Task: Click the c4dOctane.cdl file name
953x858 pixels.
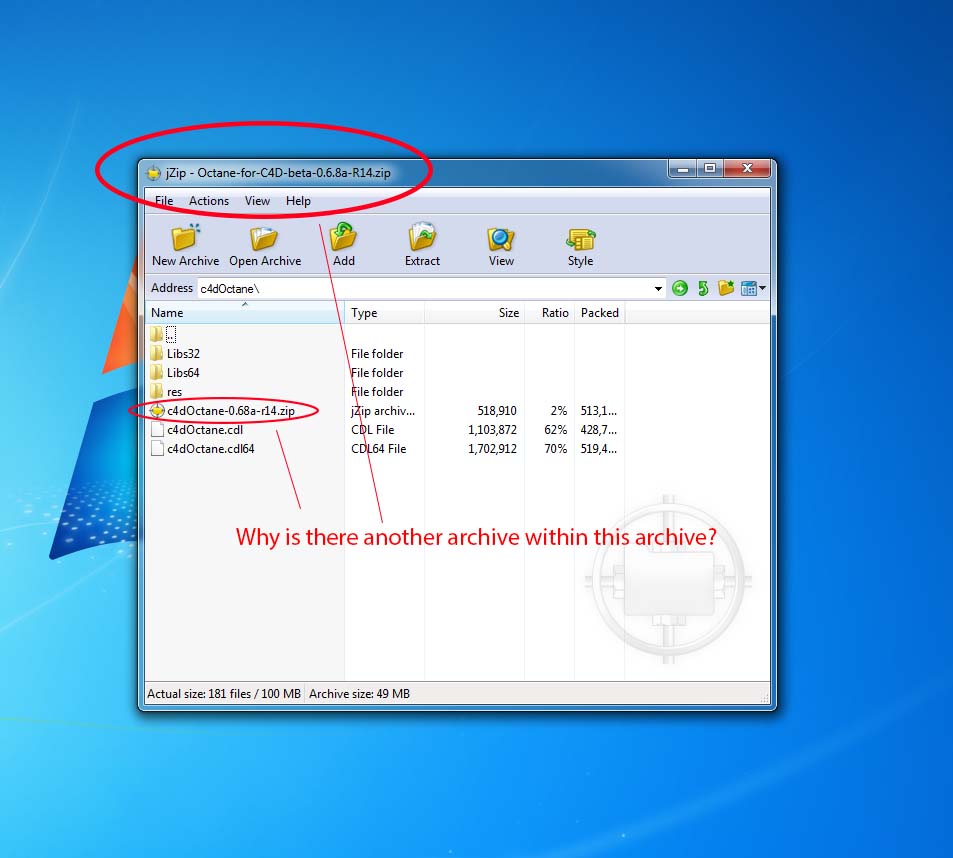Action: (205, 430)
